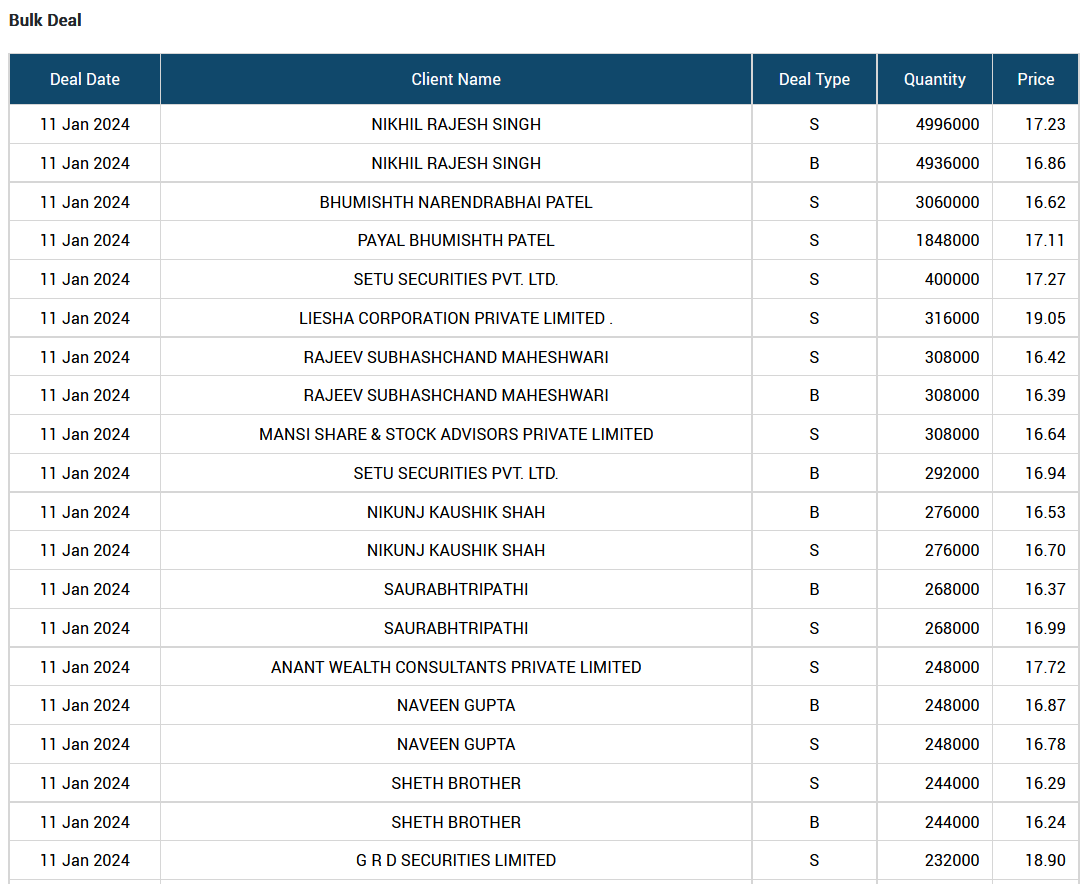
Task: Click the Deal Type column header
Action: click(x=814, y=79)
